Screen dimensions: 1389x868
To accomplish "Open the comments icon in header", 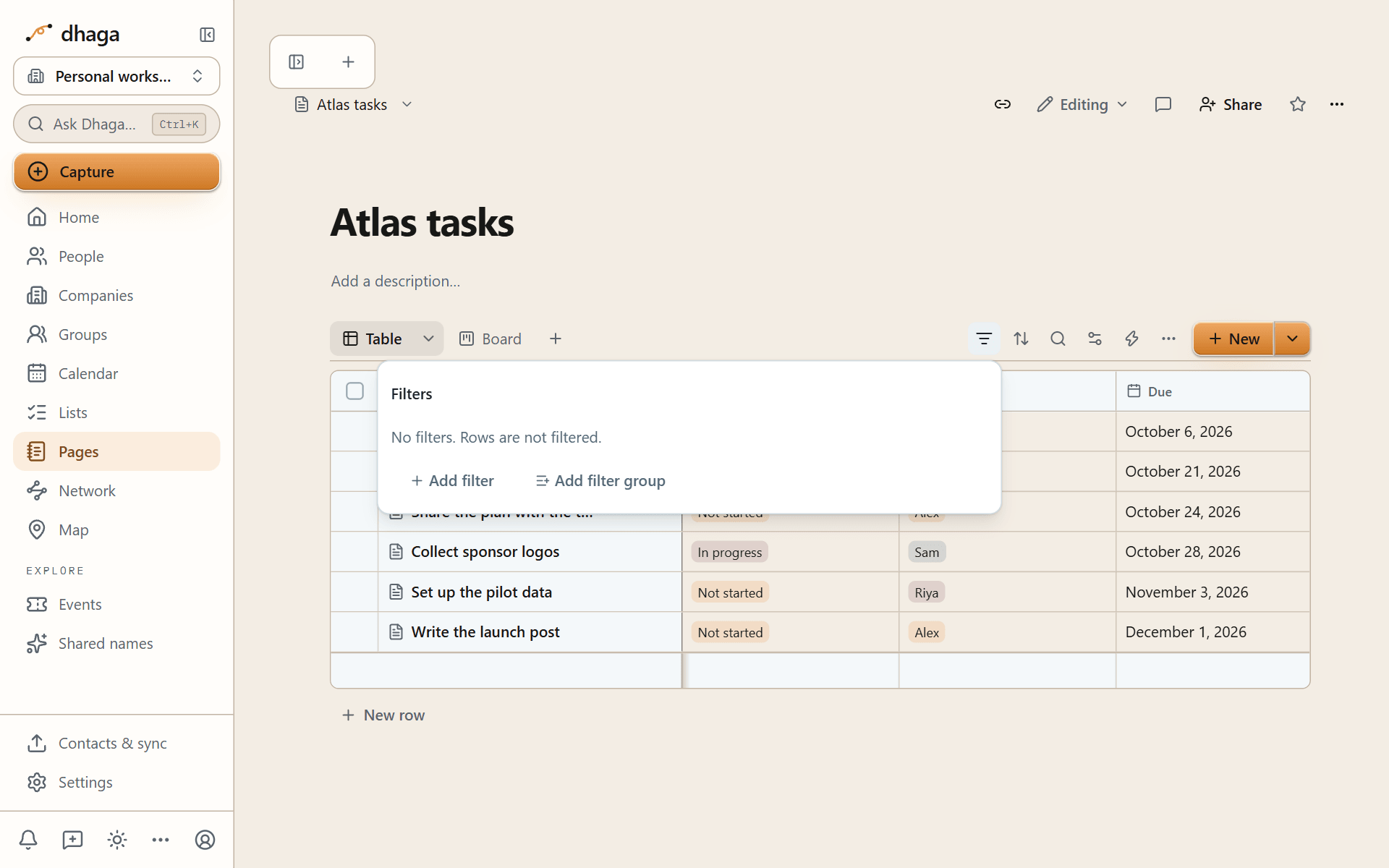I will tap(1163, 104).
